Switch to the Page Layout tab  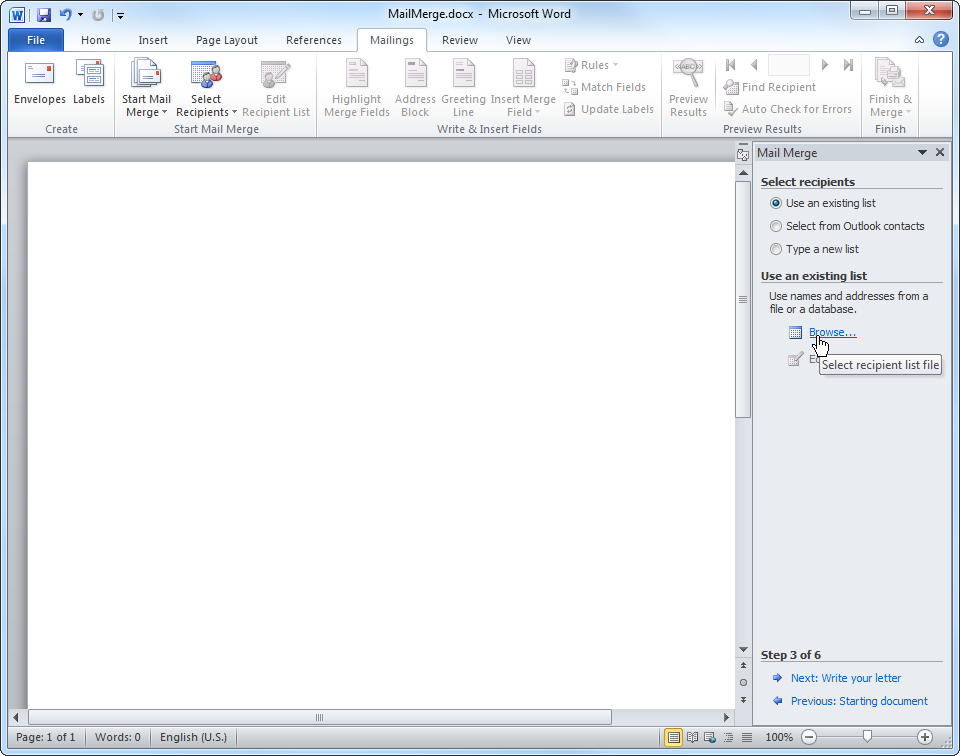pos(226,40)
